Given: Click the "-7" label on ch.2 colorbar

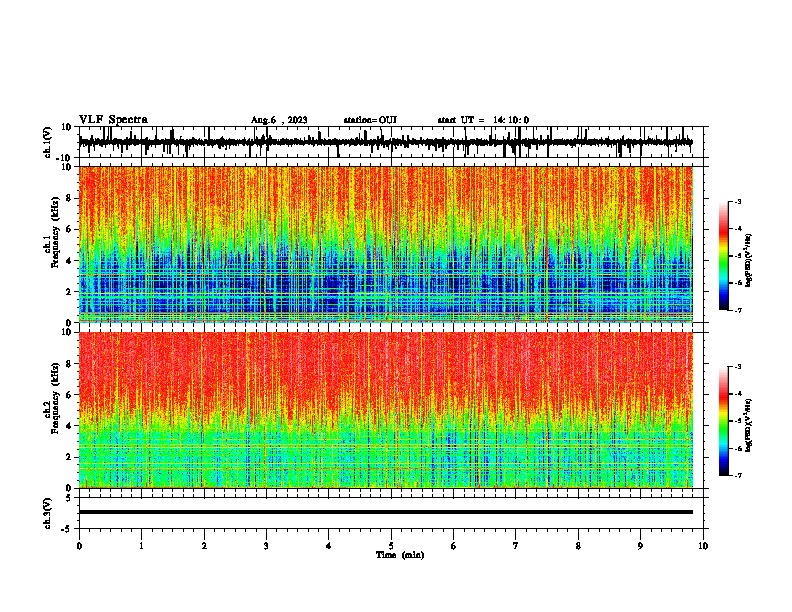Looking at the screenshot, I should 737,475.
